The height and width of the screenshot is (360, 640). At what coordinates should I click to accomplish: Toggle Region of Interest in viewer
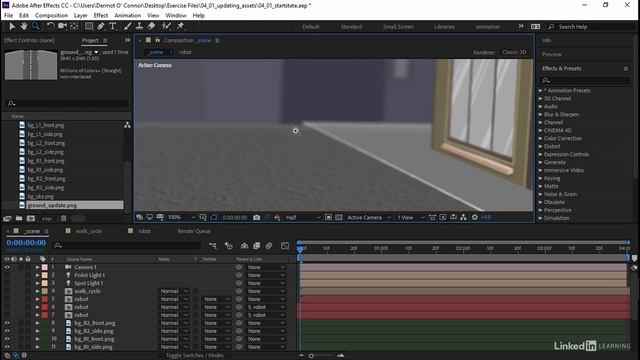click(328, 218)
